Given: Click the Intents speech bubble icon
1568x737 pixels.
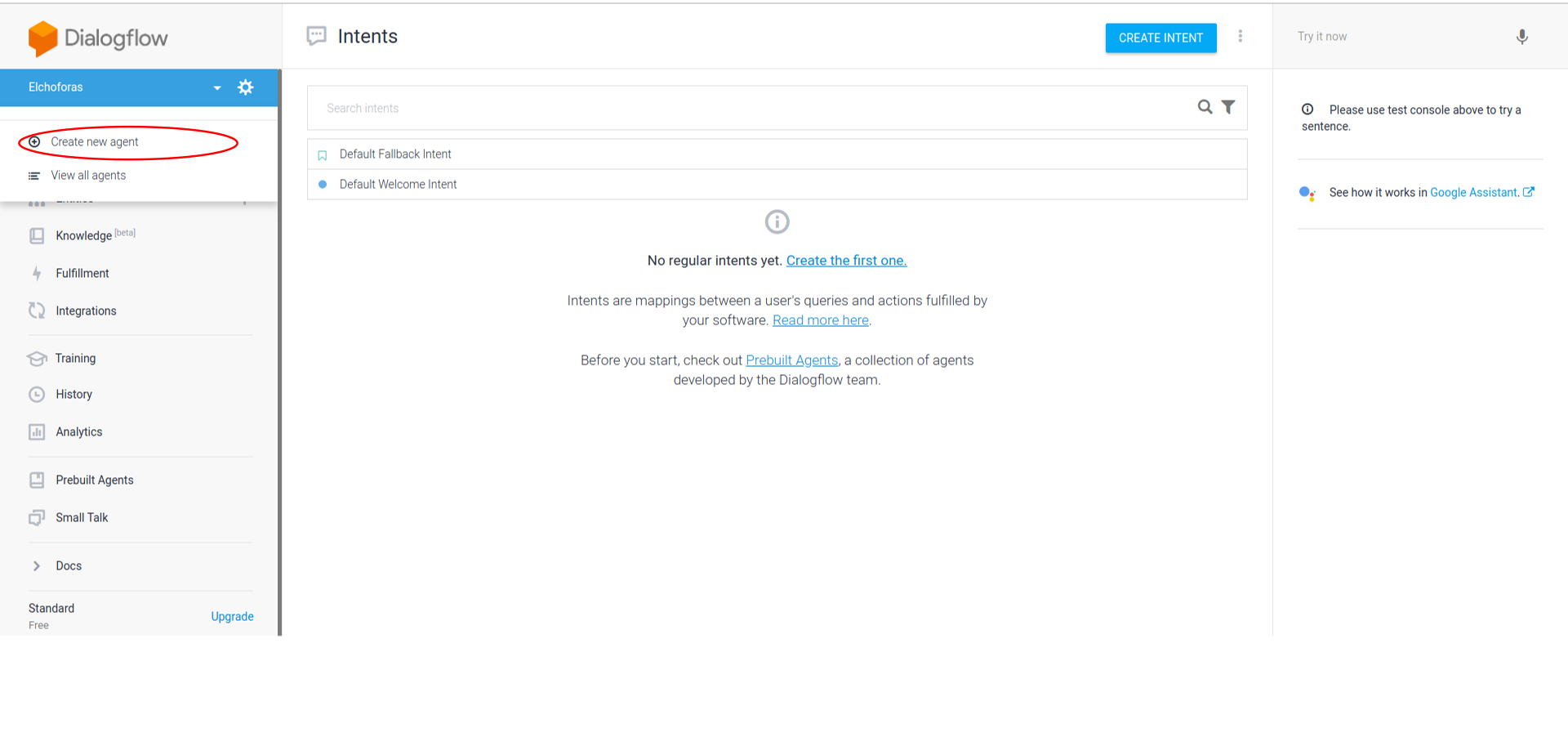Looking at the screenshot, I should point(317,36).
